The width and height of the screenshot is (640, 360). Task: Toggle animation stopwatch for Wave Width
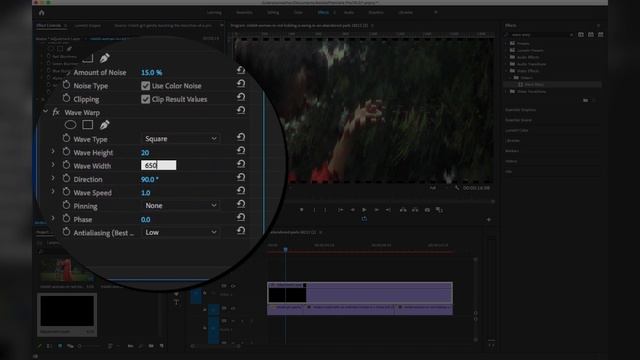click(66, 165)
